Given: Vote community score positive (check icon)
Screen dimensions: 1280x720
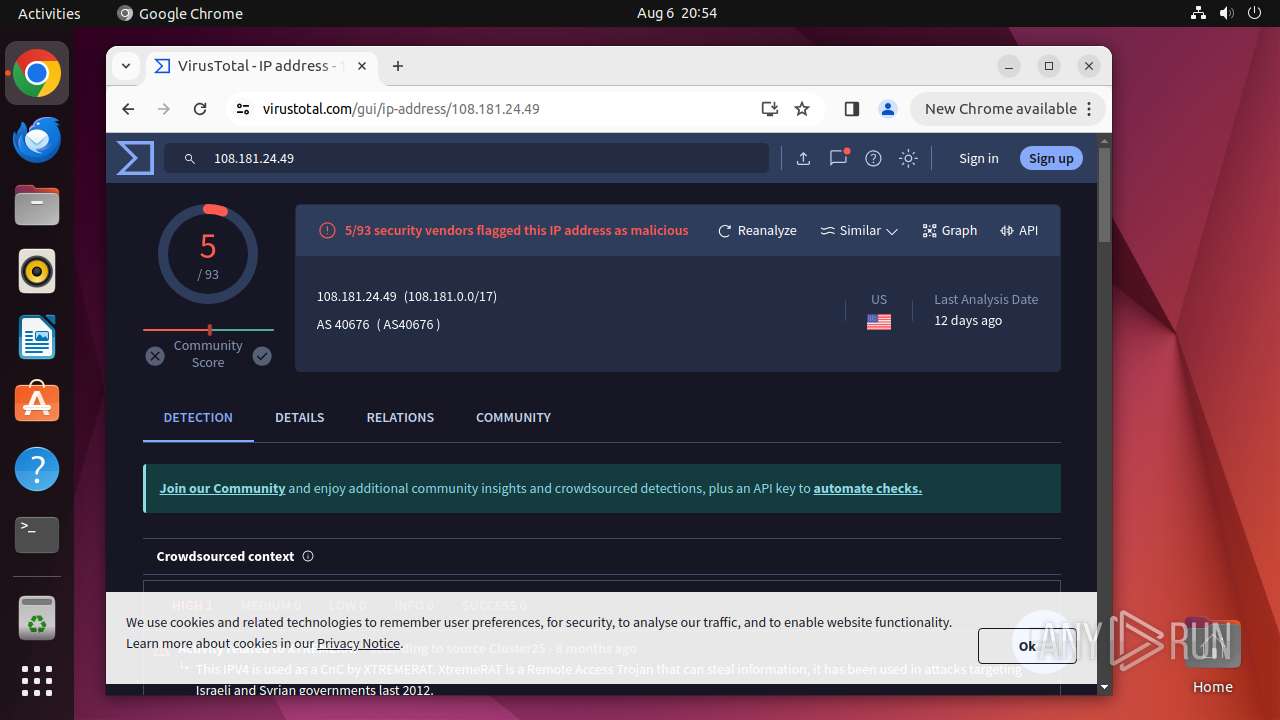Looking at the screenshot, I should tap(262, 356).
